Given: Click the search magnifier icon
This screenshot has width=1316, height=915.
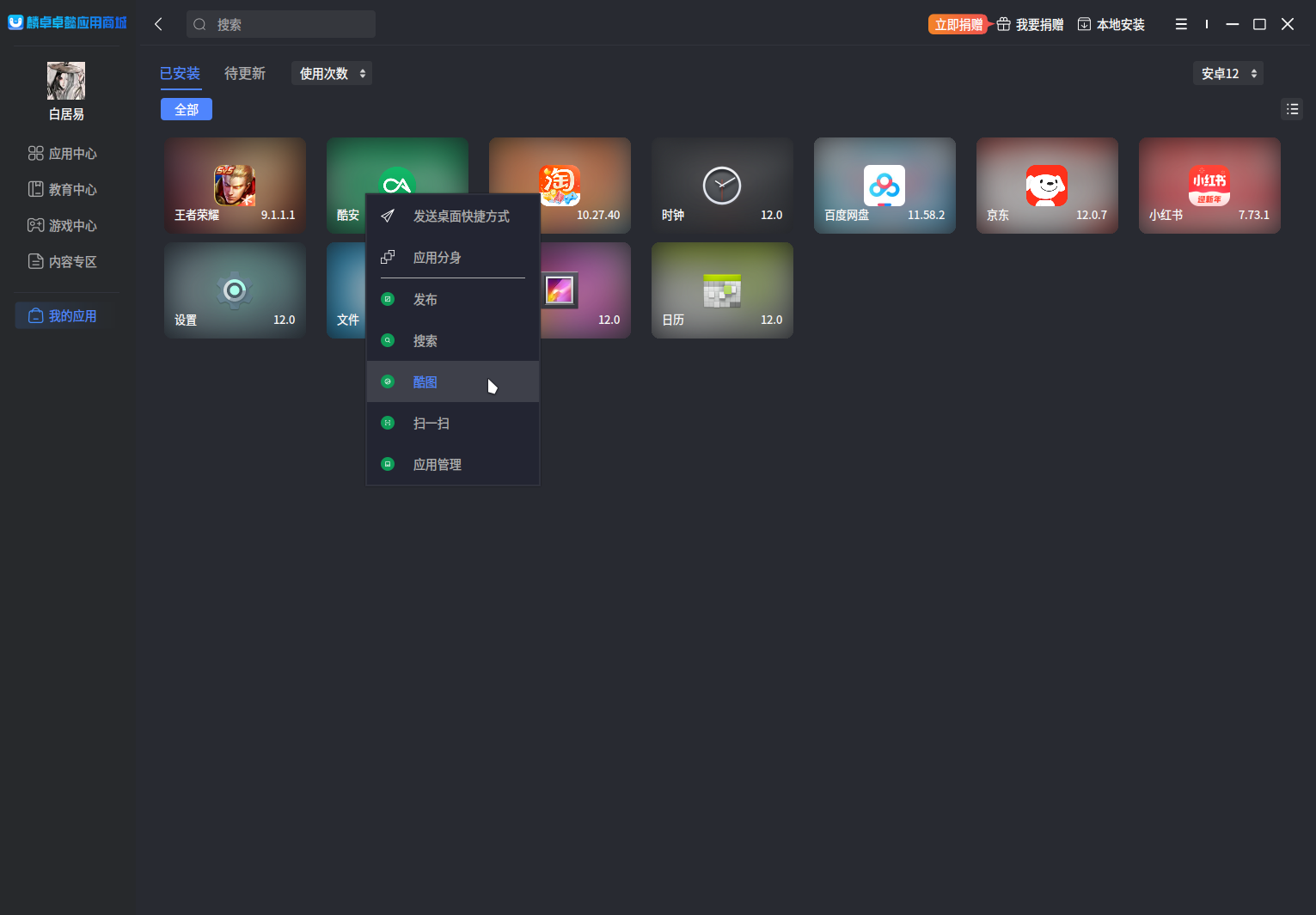Looking at the screenshot, I should coord(199,25).
